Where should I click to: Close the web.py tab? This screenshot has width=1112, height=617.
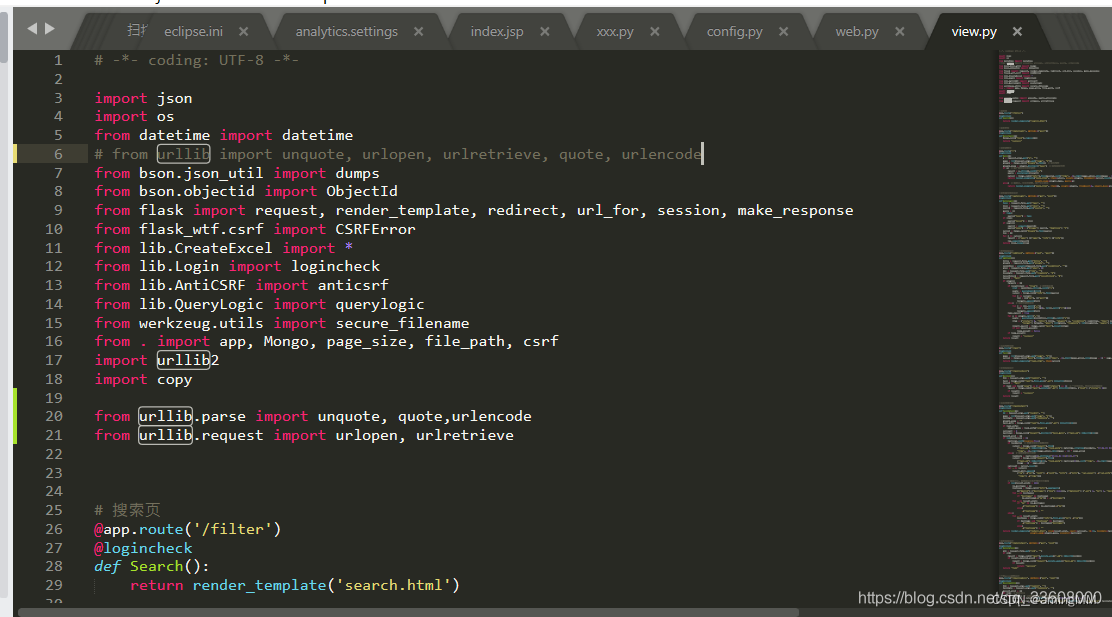[x=899, y=31]
